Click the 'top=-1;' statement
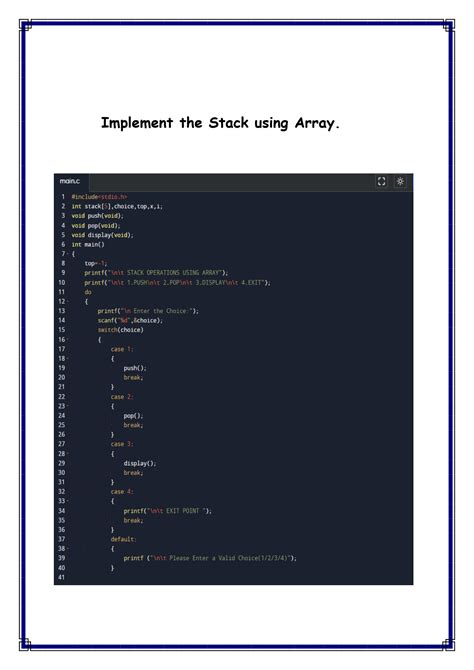Screen dimensions: 474x670 (96, 263)
